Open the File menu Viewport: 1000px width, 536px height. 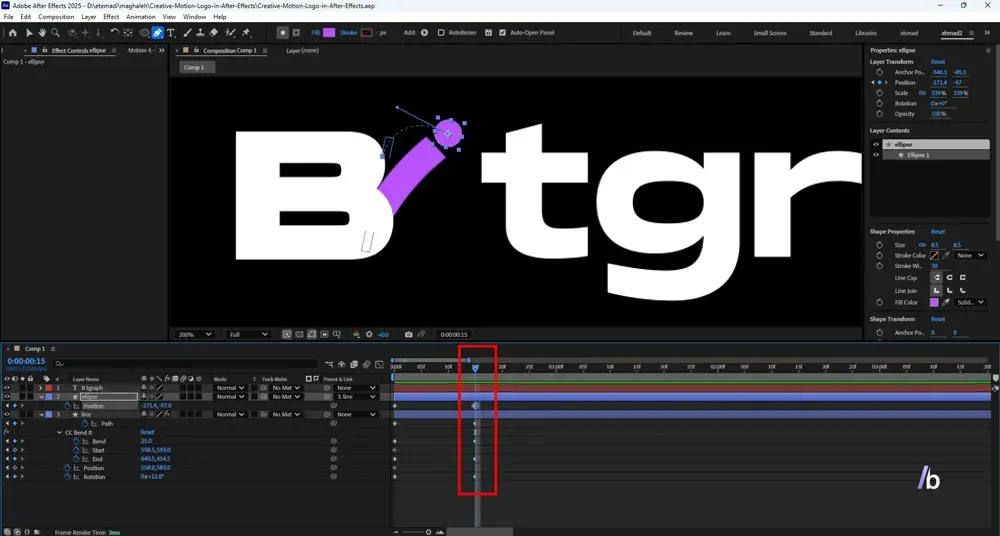point(8,17)
